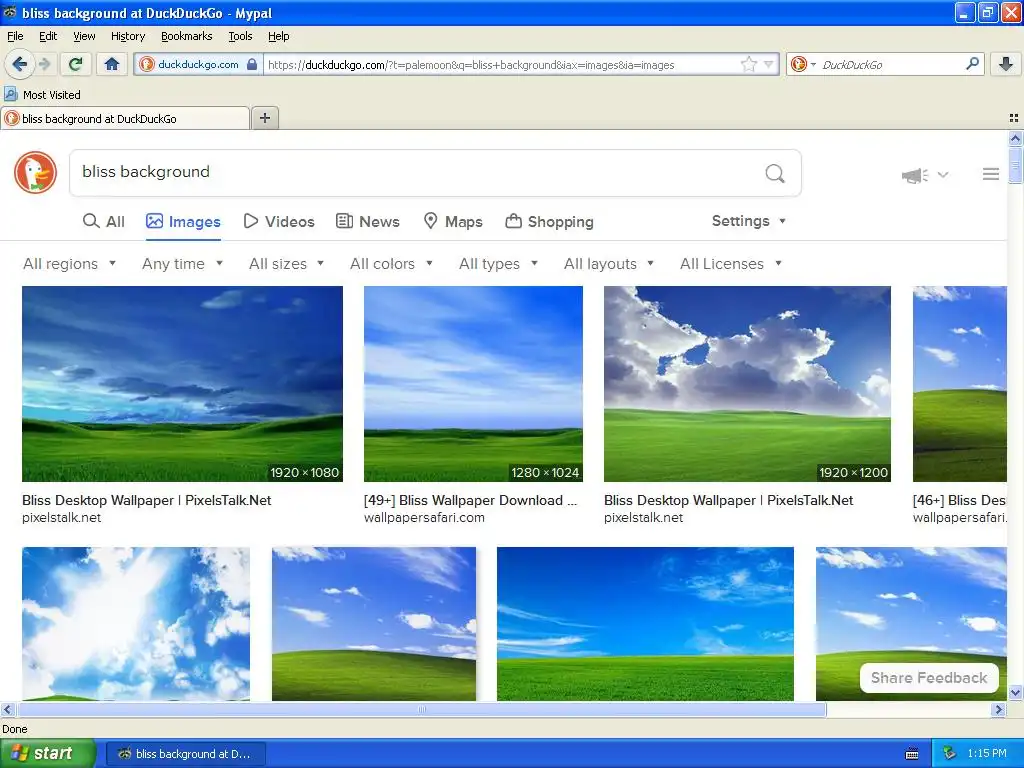Click the horizontal scrollbar left arrow
The width and height of the screenshot is (1024, 768).
7,709
